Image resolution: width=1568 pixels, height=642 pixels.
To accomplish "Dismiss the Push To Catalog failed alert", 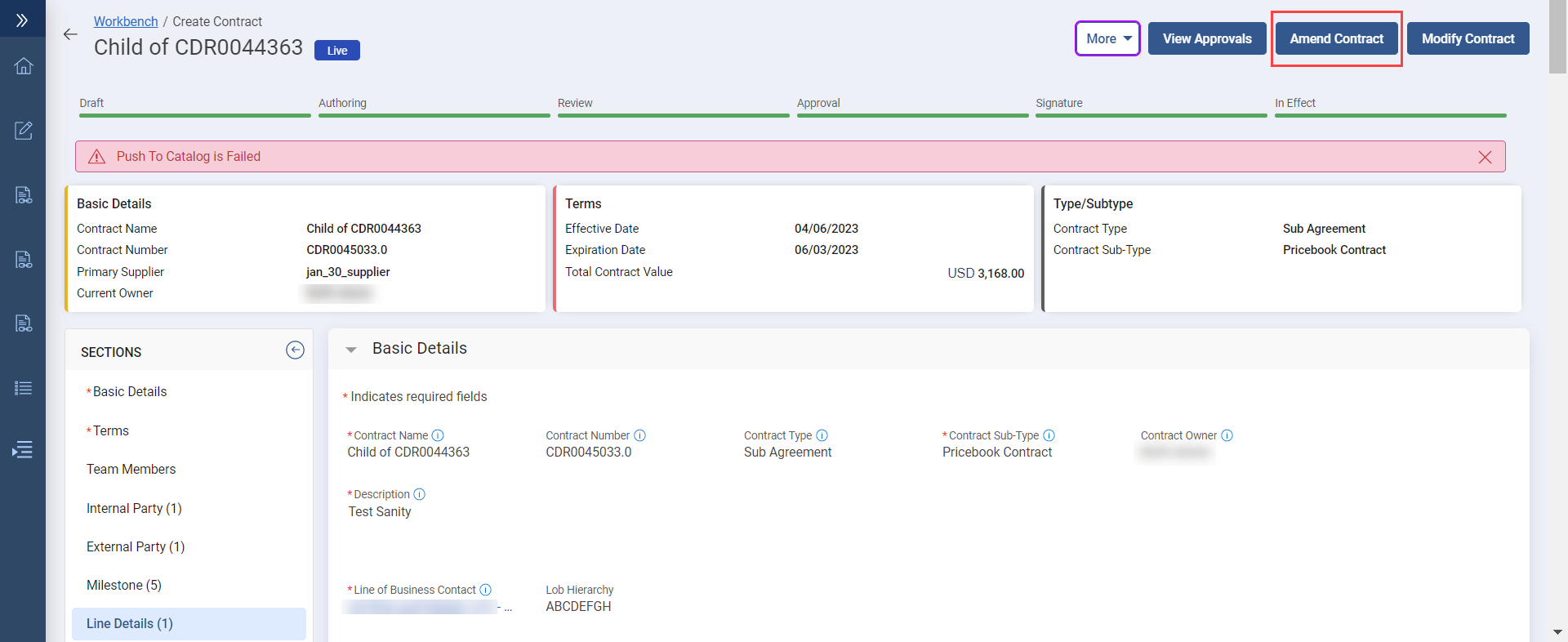I will click(x=1484, y=157).
